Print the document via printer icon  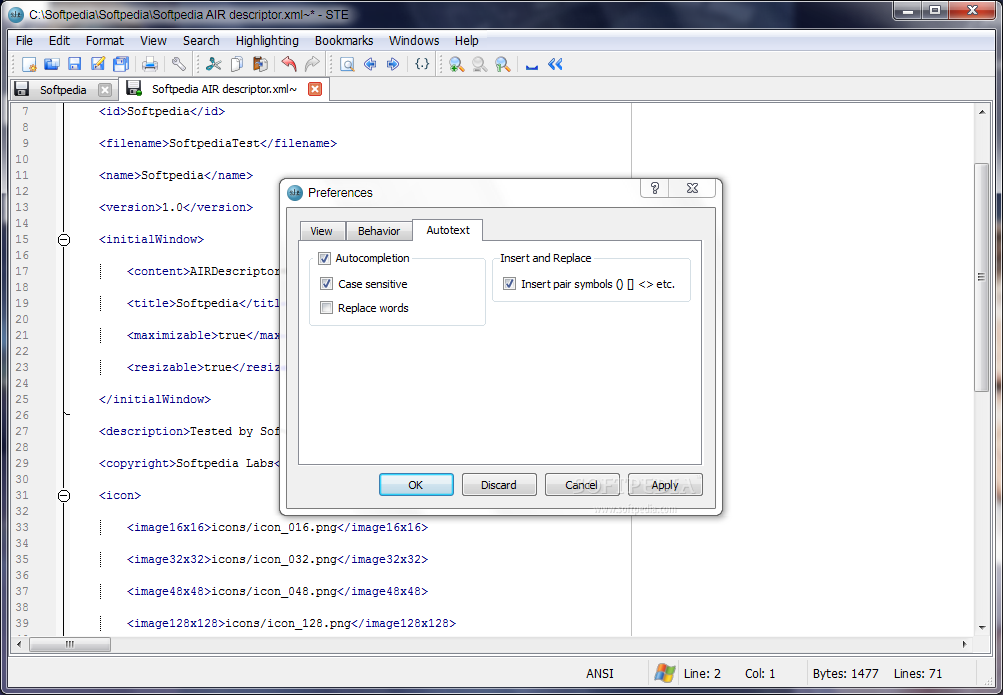tap(150, 64)
